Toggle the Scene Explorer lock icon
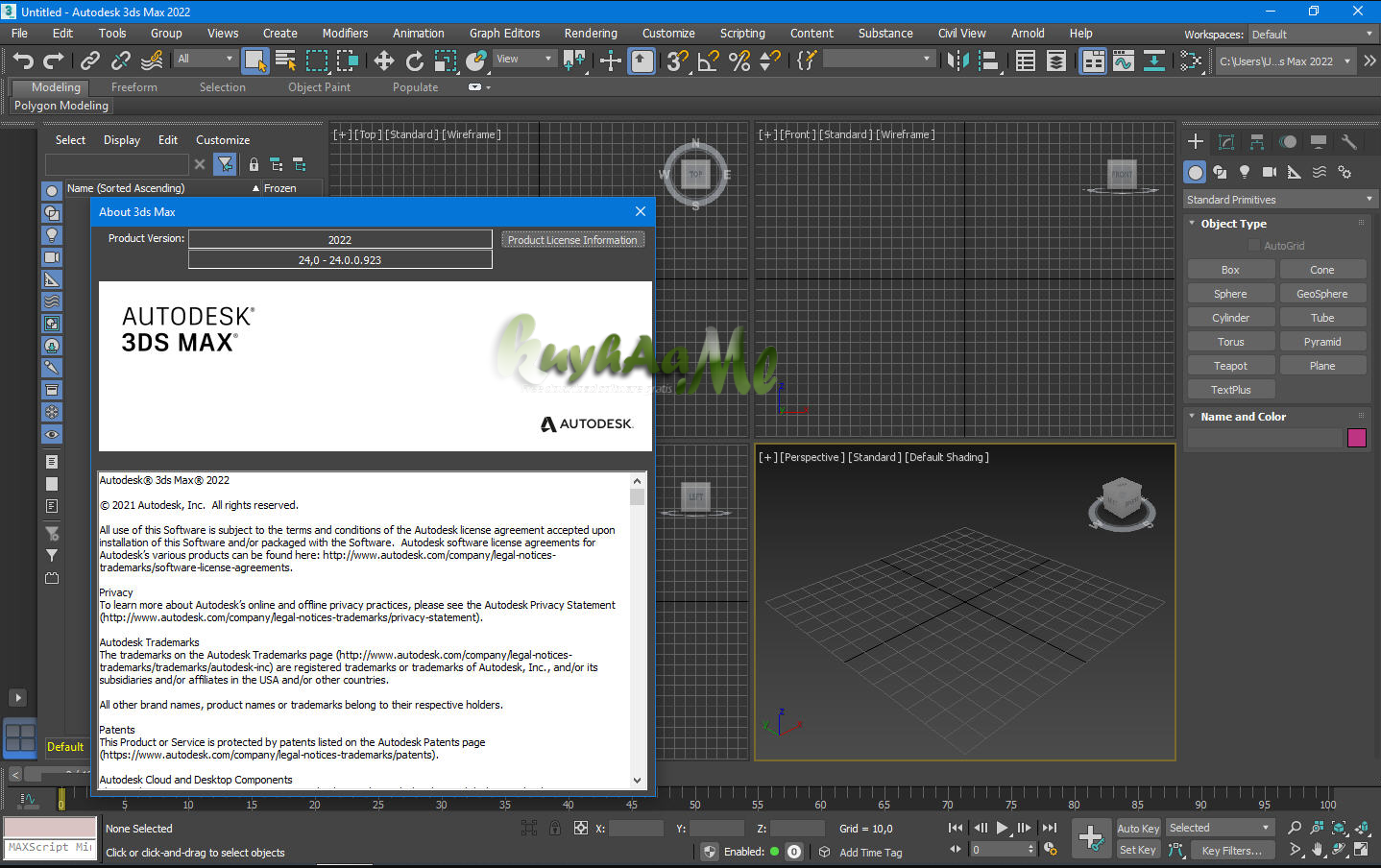The width and height of the screenshot is (1381, 868). pos(254,164)
